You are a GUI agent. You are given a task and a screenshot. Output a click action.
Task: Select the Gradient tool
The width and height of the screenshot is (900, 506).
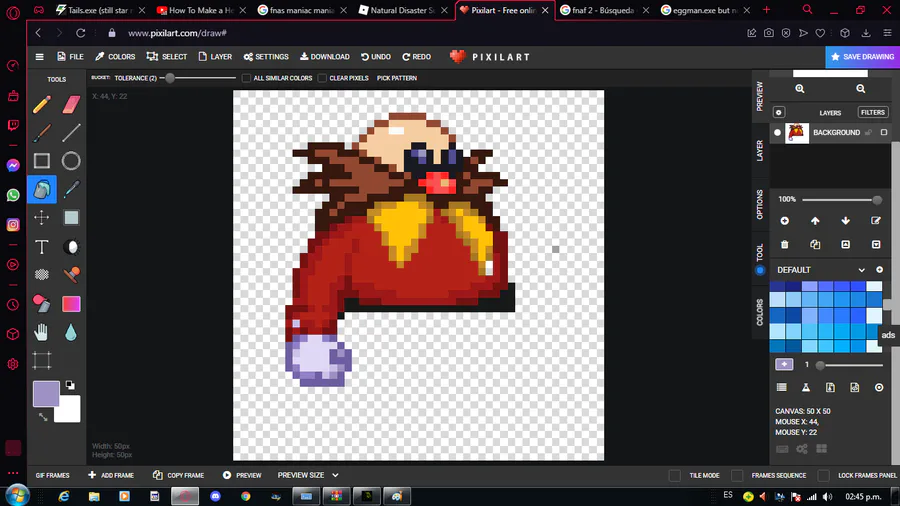71,303
